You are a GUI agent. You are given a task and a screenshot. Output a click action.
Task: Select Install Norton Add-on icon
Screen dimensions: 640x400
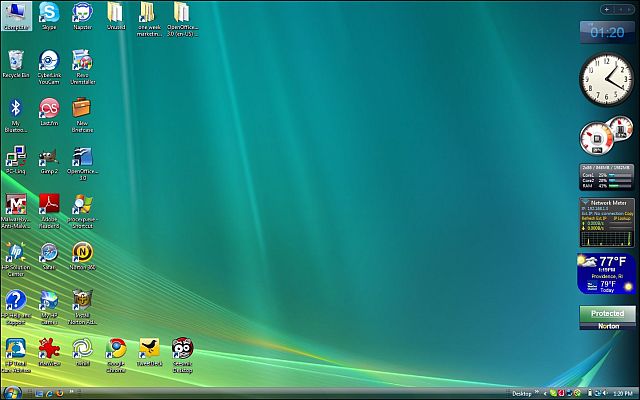pos(82,307)
